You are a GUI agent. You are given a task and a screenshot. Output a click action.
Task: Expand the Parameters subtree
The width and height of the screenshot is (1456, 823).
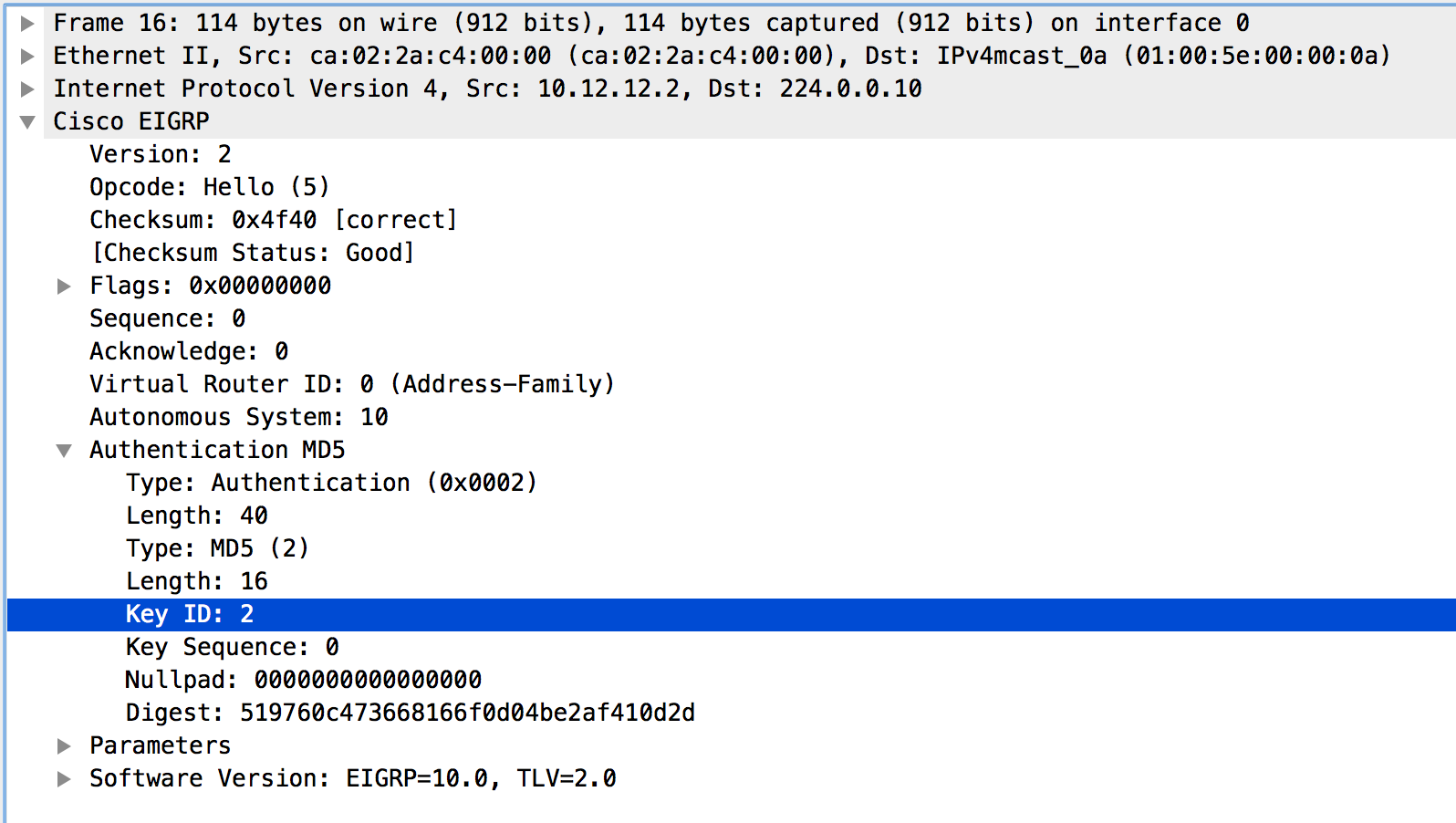tap(64, 745)
